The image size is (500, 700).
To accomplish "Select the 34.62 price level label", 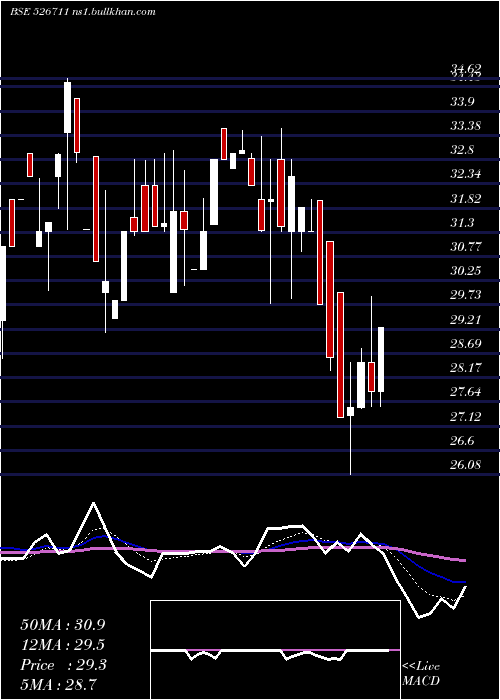I will [x=466, y=68].
